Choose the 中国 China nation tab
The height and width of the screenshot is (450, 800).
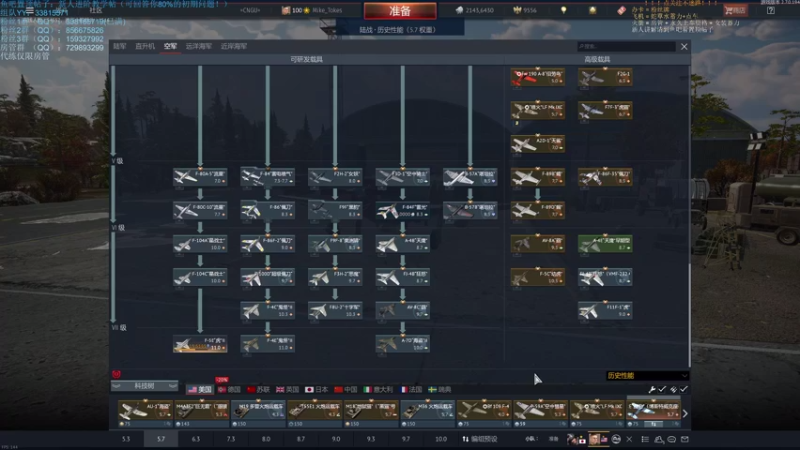(345, 390)
